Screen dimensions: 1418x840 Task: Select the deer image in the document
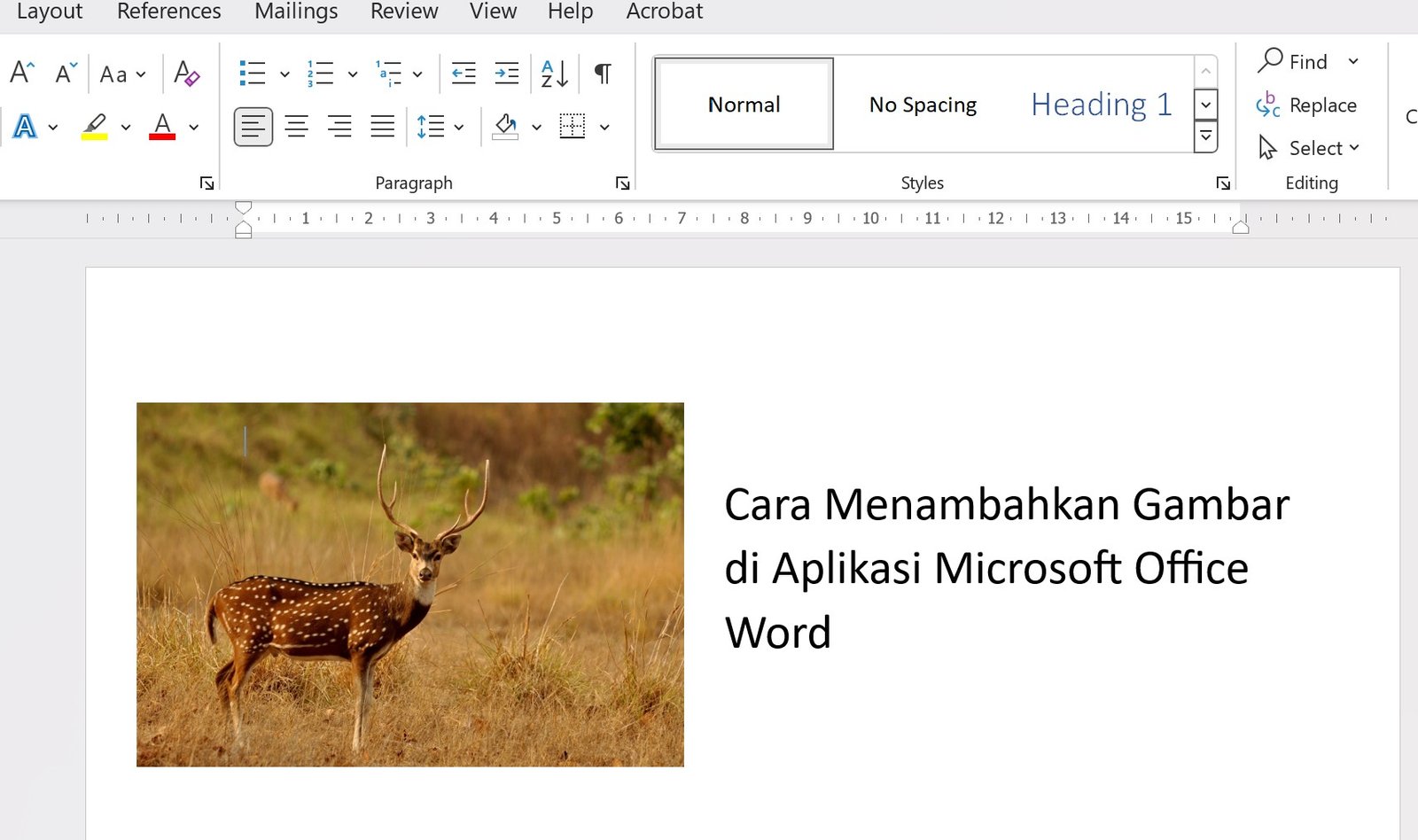(409, 584)
